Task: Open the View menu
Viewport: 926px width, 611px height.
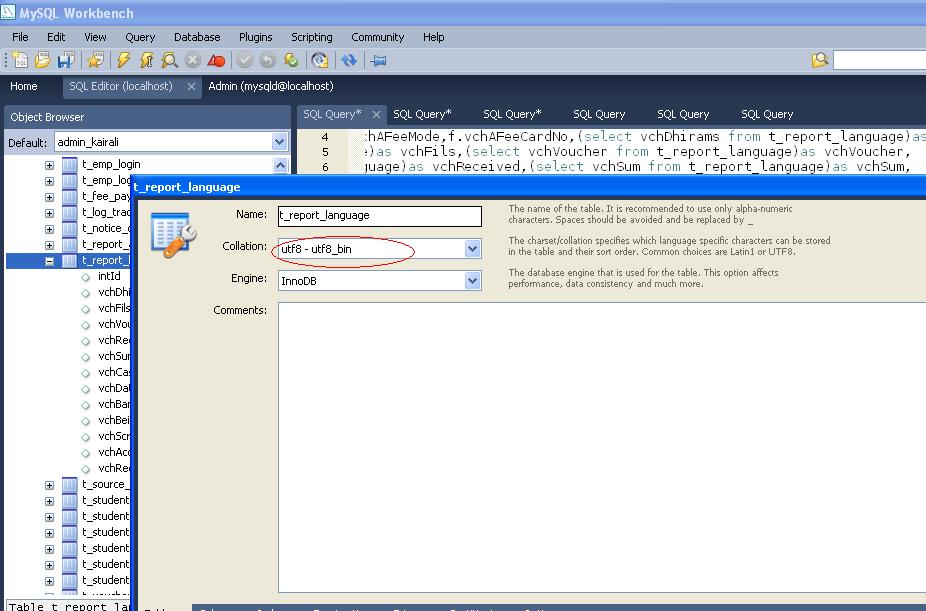Action: (95, 37)
